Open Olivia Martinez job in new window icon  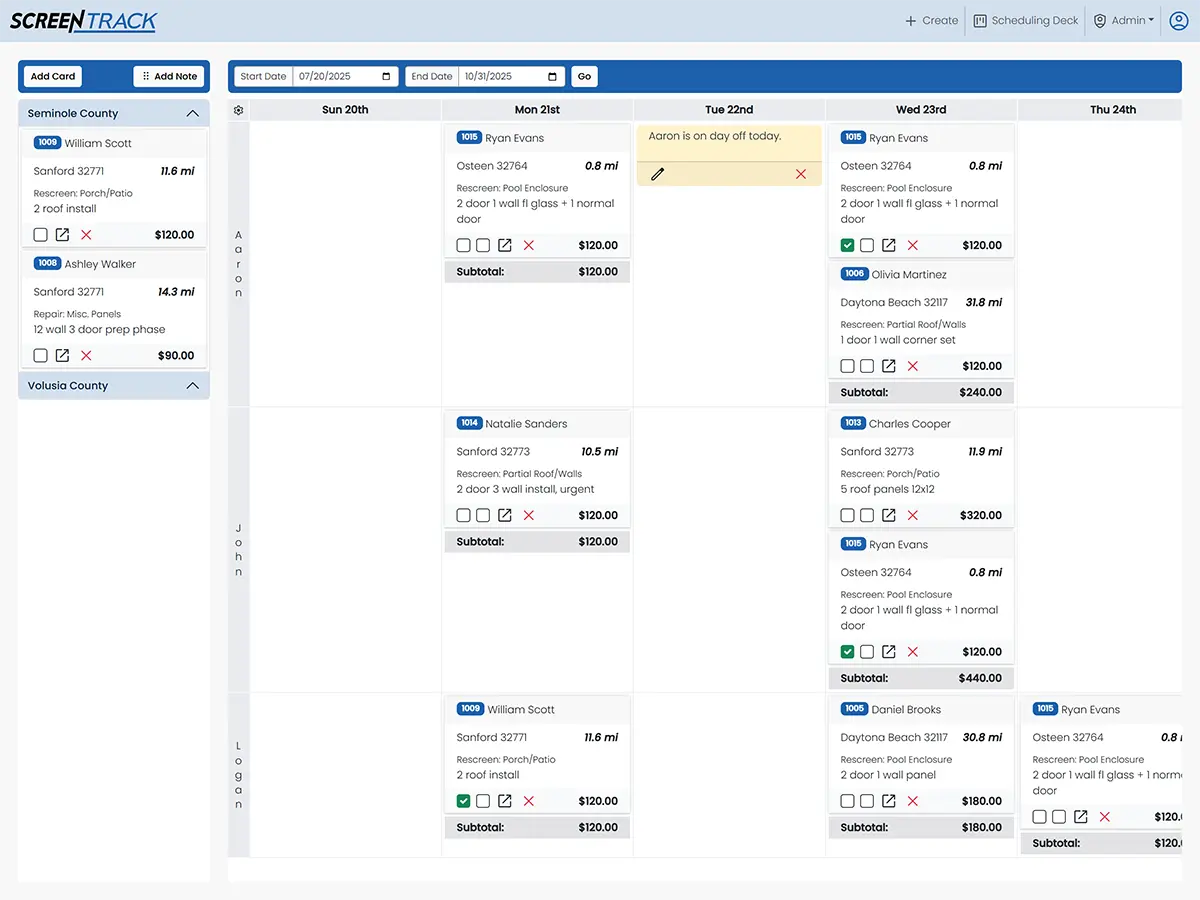[888, 366]
